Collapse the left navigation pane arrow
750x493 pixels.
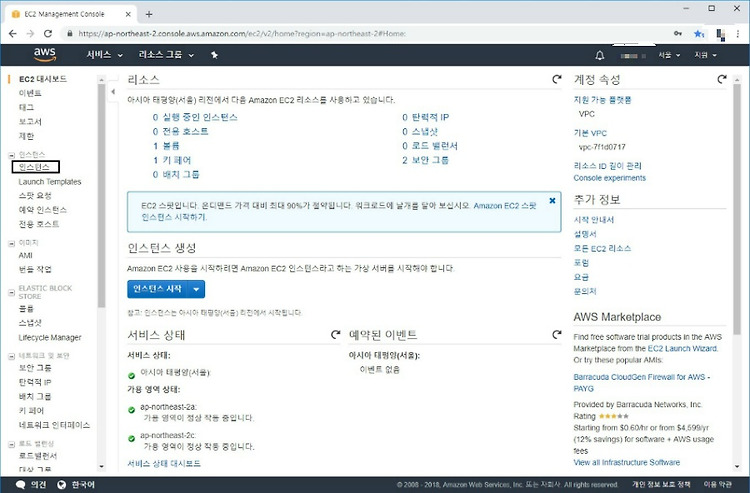pyautogui.click(x=113, y=91)
